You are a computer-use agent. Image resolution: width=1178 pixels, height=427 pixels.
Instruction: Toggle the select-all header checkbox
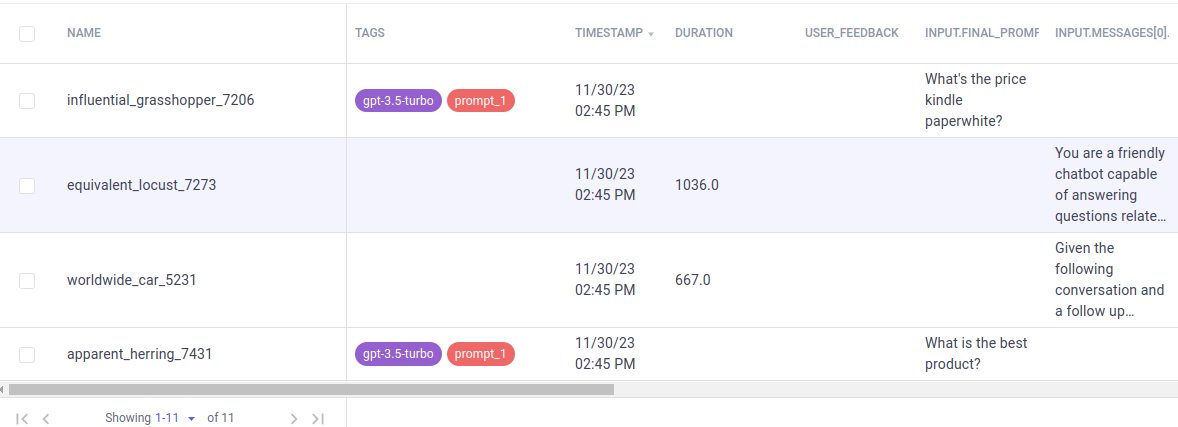click(27, 33)
